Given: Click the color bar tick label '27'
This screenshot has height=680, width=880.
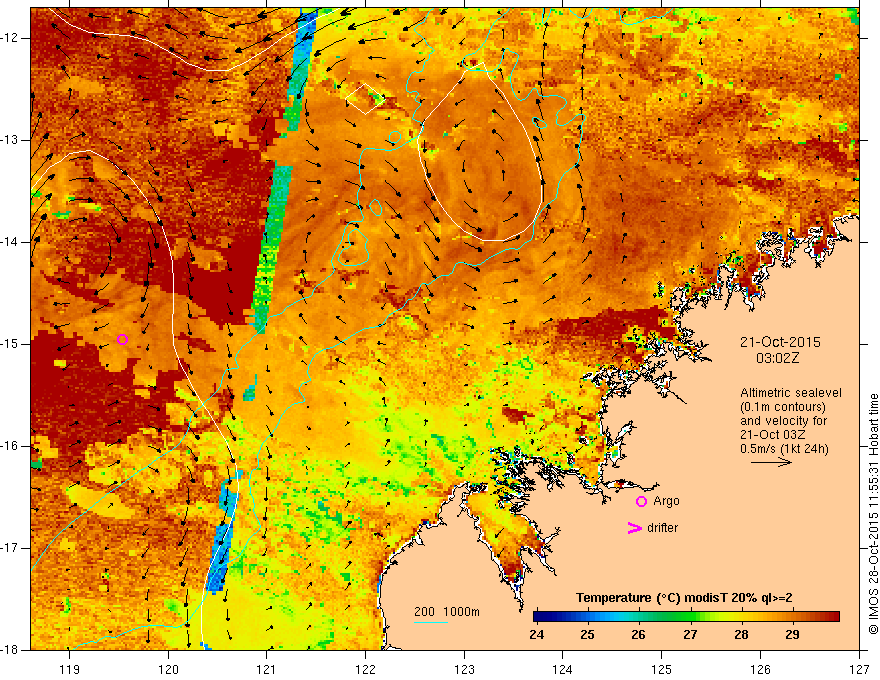Looking at the screenshot, I should tap(690, 635).
